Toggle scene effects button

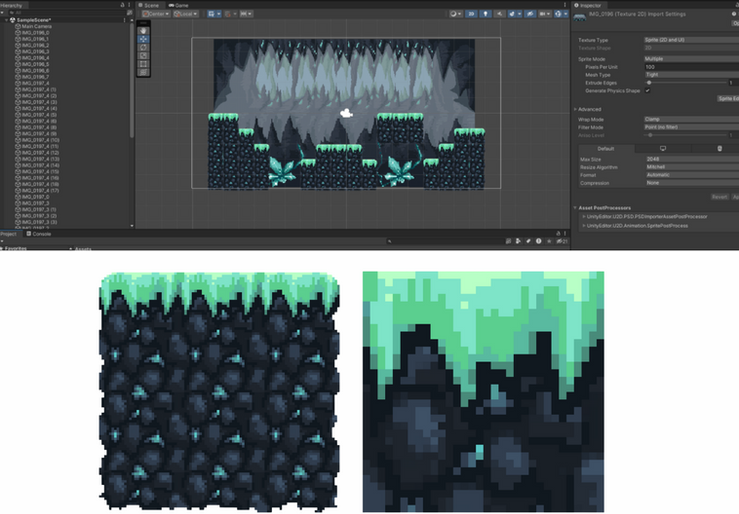514,14
